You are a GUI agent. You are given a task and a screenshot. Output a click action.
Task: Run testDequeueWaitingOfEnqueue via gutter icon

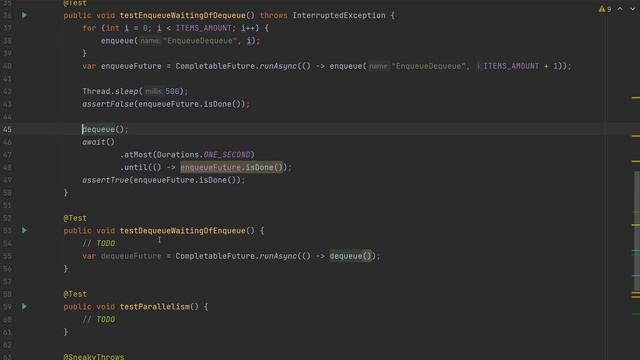pos(24,231)
